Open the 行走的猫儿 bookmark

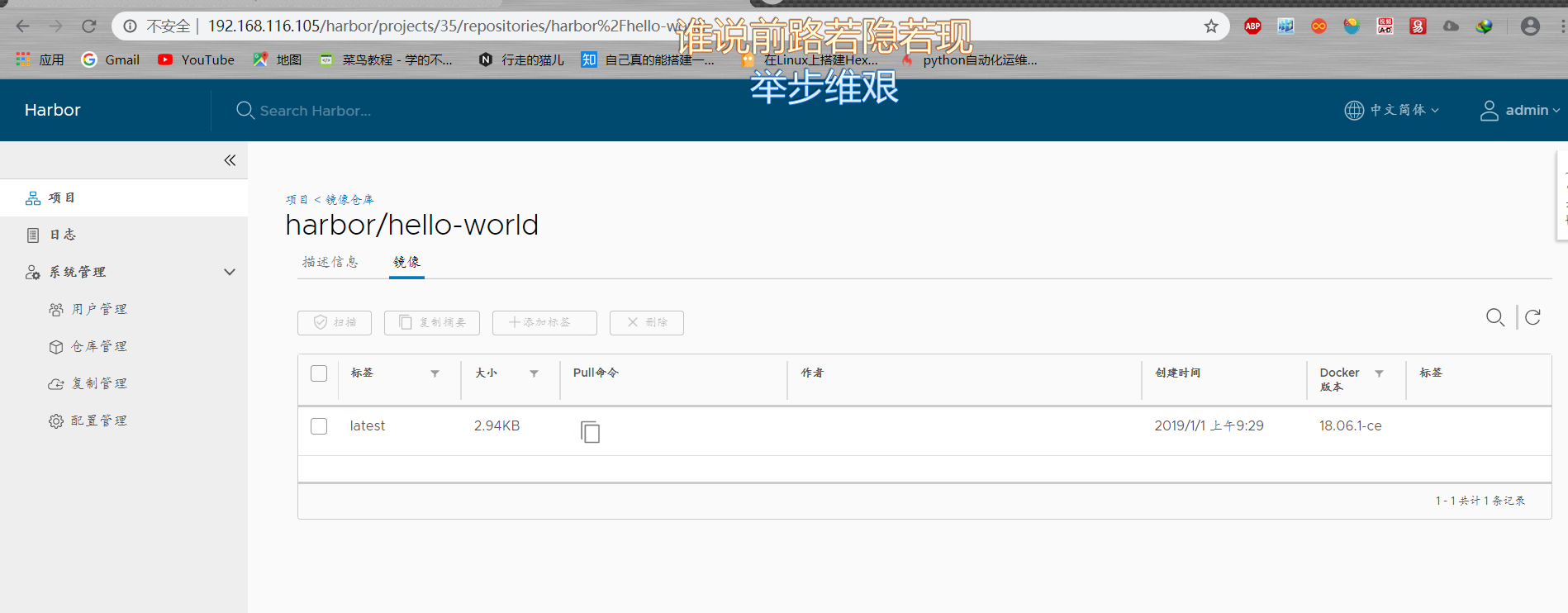(x=522, y=59)
